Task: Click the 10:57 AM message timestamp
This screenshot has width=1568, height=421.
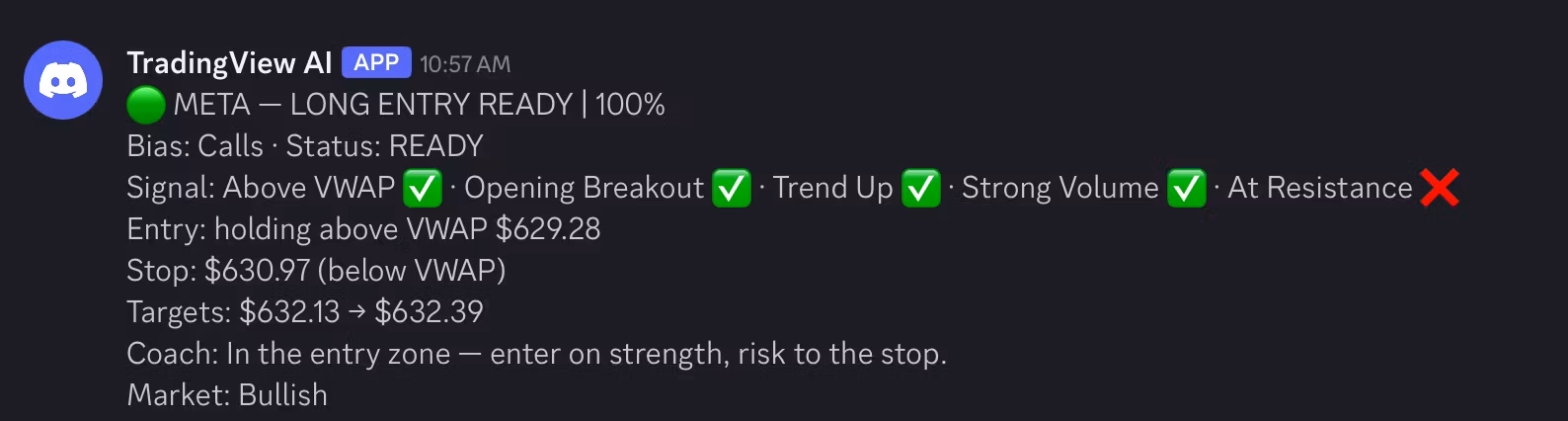Action: tap(465, 64)
